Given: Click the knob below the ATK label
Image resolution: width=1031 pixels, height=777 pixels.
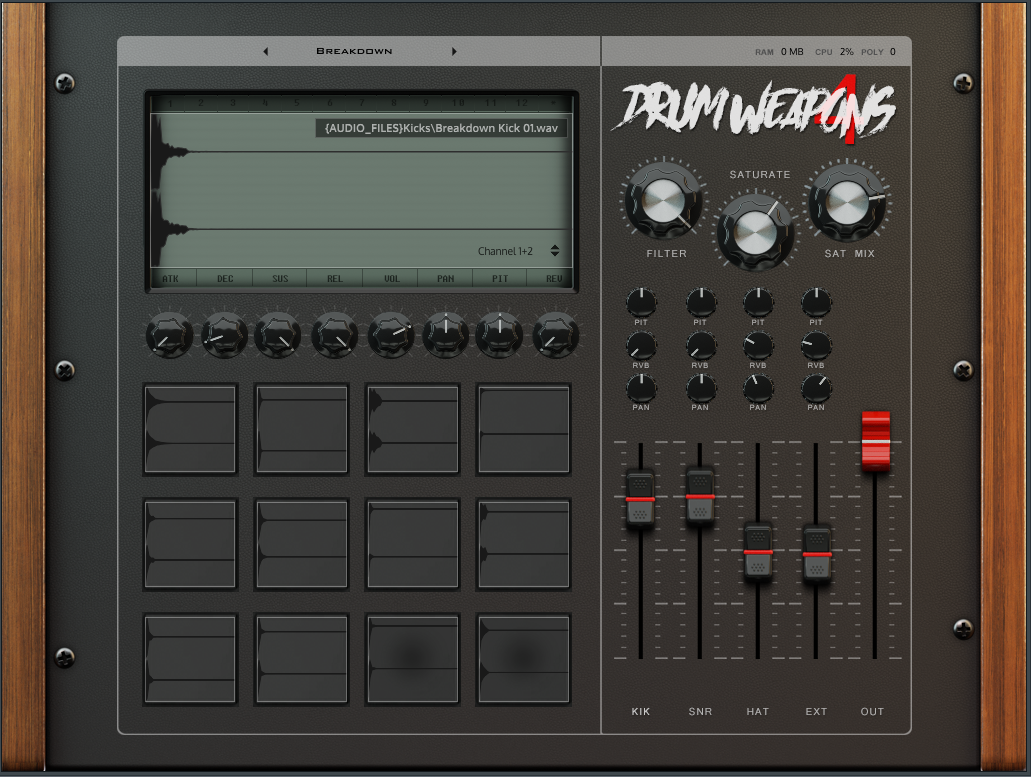Looking at the screenshot, I should (x=170, y=335).
